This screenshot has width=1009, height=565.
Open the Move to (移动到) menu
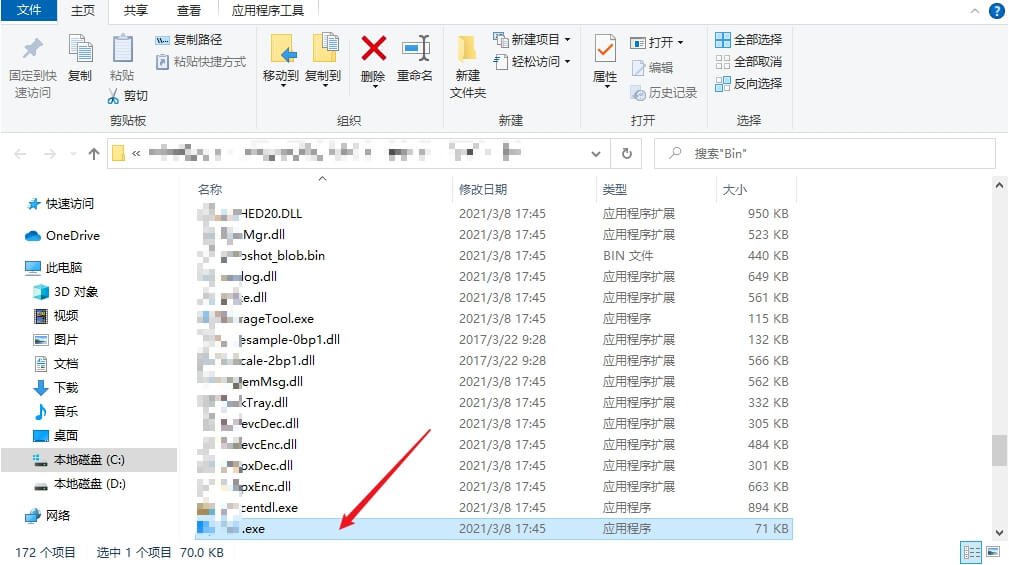(281, 61)
